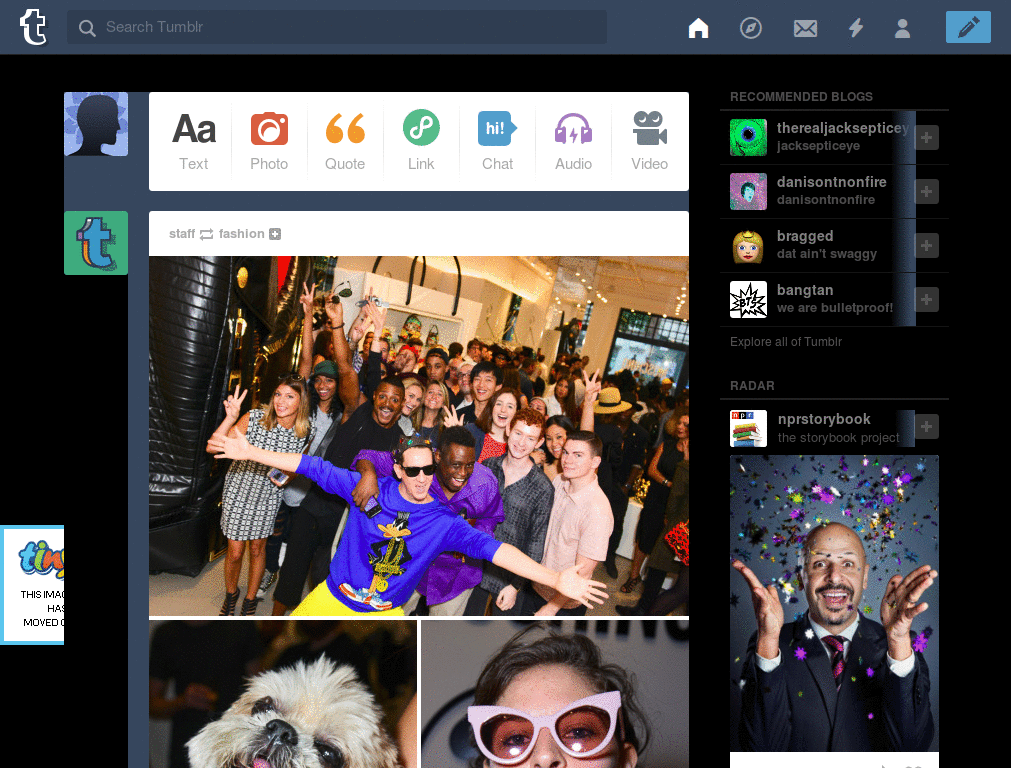Open danisontnonfire blog name

click(831, 182)
